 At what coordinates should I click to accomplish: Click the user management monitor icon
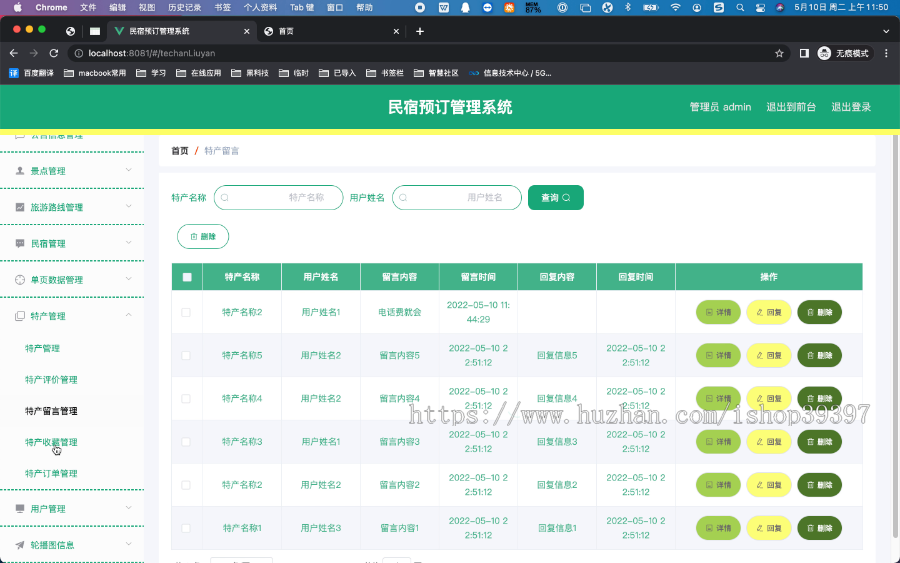tap(20, 508)
